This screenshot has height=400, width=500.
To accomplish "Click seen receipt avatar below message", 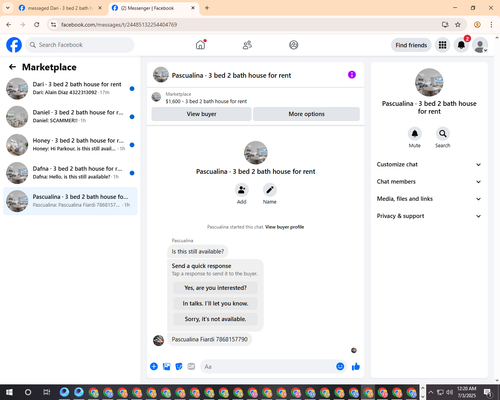I will tap(354, 350).
